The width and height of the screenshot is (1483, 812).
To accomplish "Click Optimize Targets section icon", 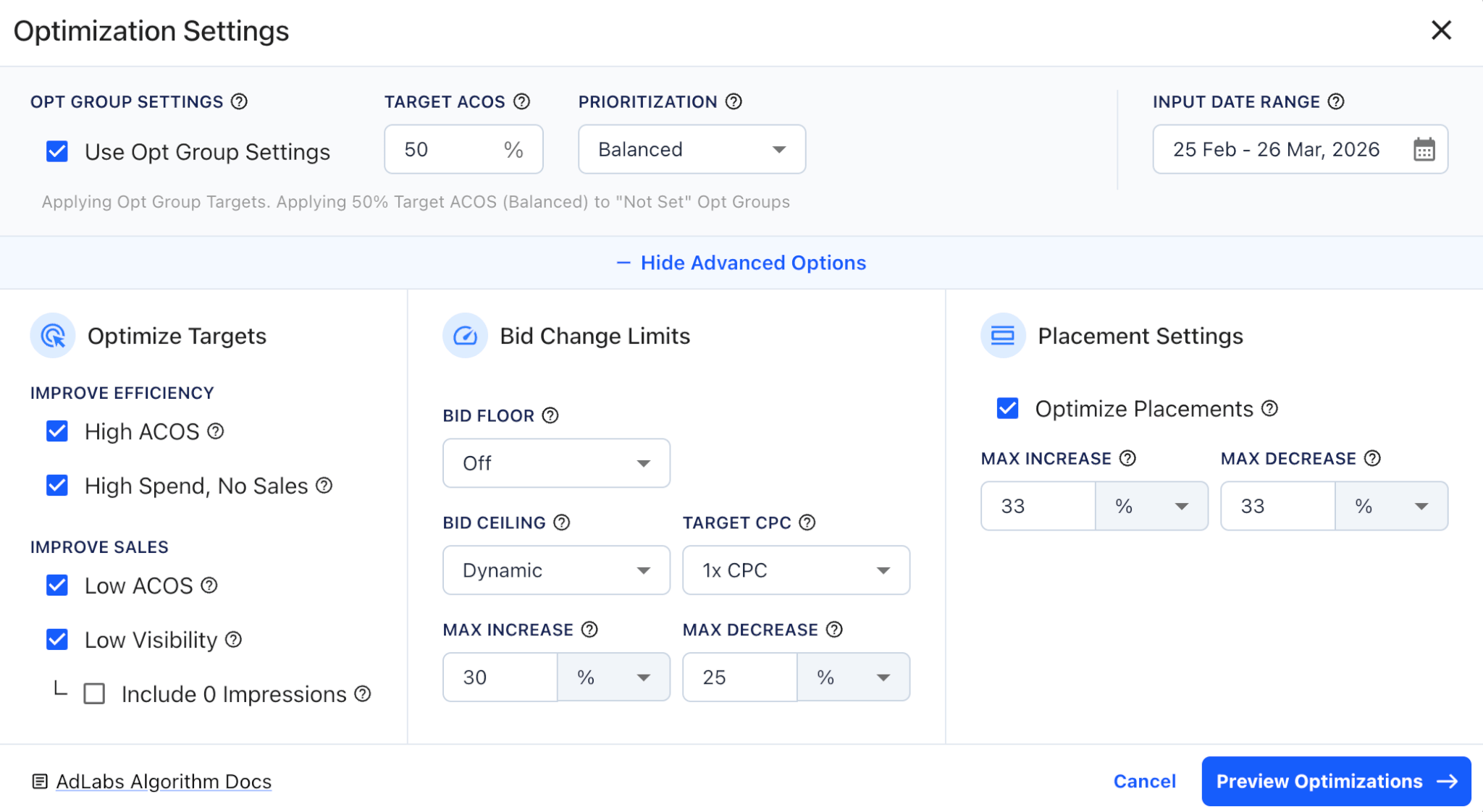I will [53, 336].
